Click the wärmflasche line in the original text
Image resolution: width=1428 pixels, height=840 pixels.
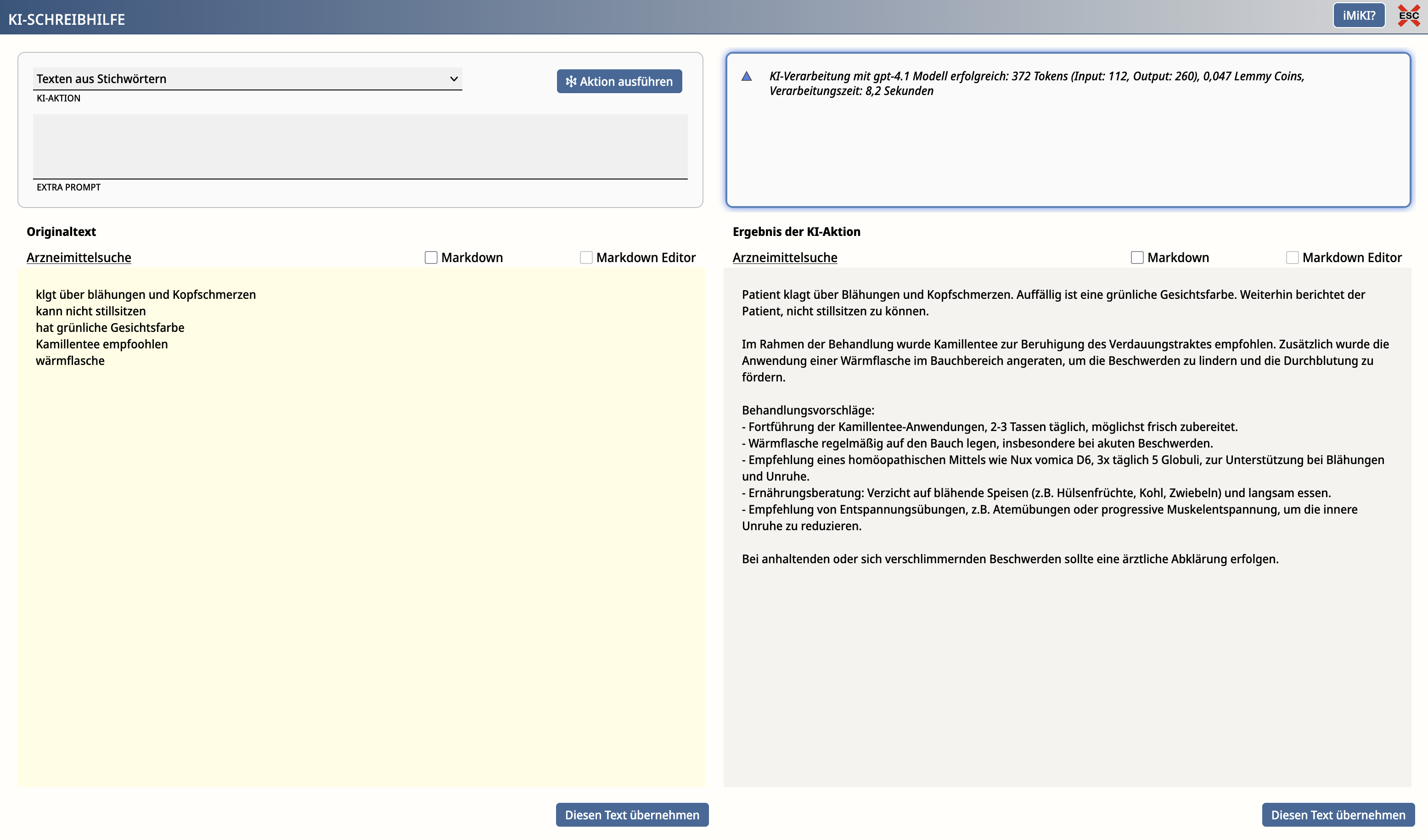(70, 361)
